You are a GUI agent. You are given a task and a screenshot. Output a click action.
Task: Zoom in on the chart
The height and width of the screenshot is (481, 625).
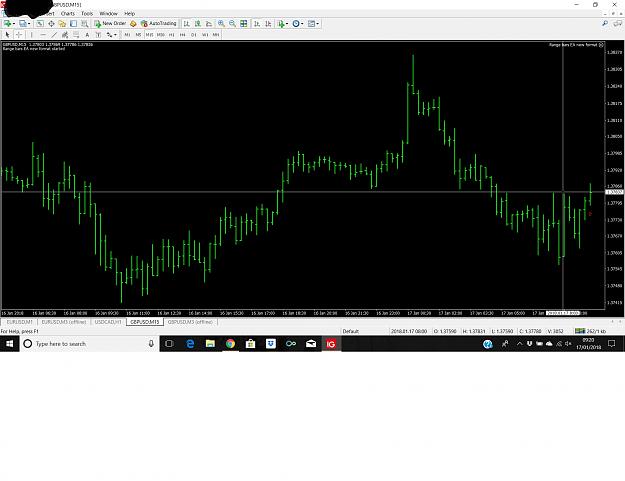tap(221, 24)
